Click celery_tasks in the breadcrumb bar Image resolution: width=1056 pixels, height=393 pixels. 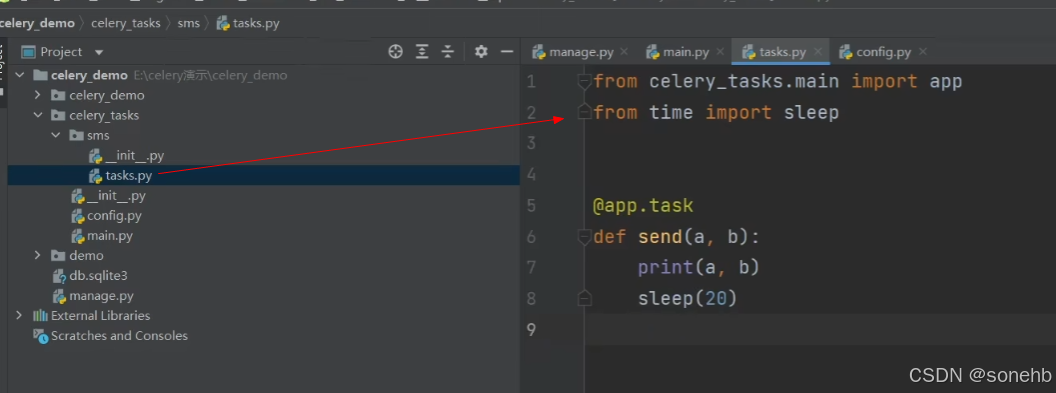(x=126, y=24)
